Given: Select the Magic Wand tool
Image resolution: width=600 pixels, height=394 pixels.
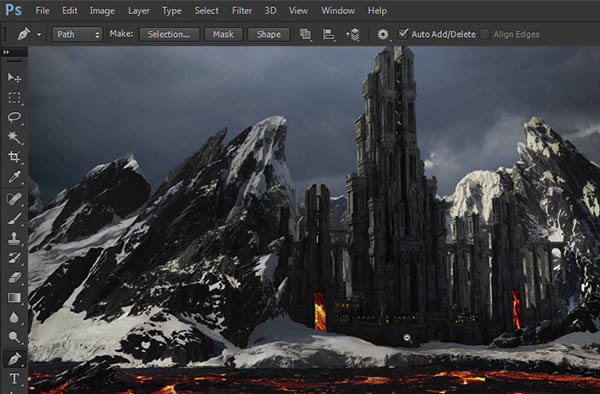Looking at the screenshot, I should coord(15,137).
